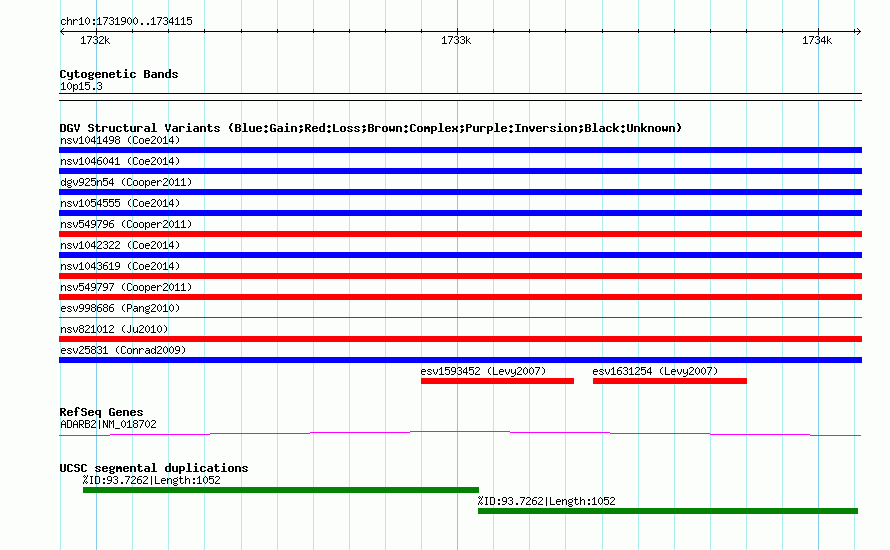The width and height of the screenshot is (890, 550).
Task: Select the nsv1042322 (Coe2014) label
Action: [x=120, y=245]
